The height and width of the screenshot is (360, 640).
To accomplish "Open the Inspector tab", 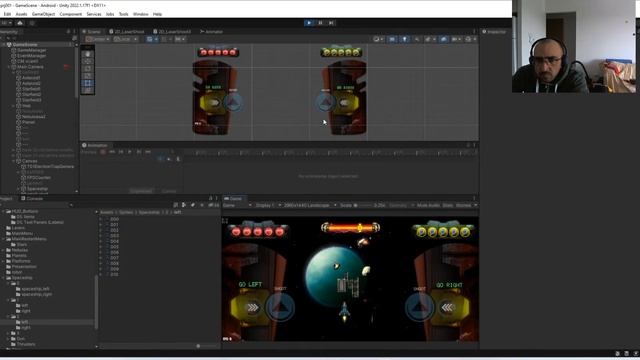I will click(494, 31).
